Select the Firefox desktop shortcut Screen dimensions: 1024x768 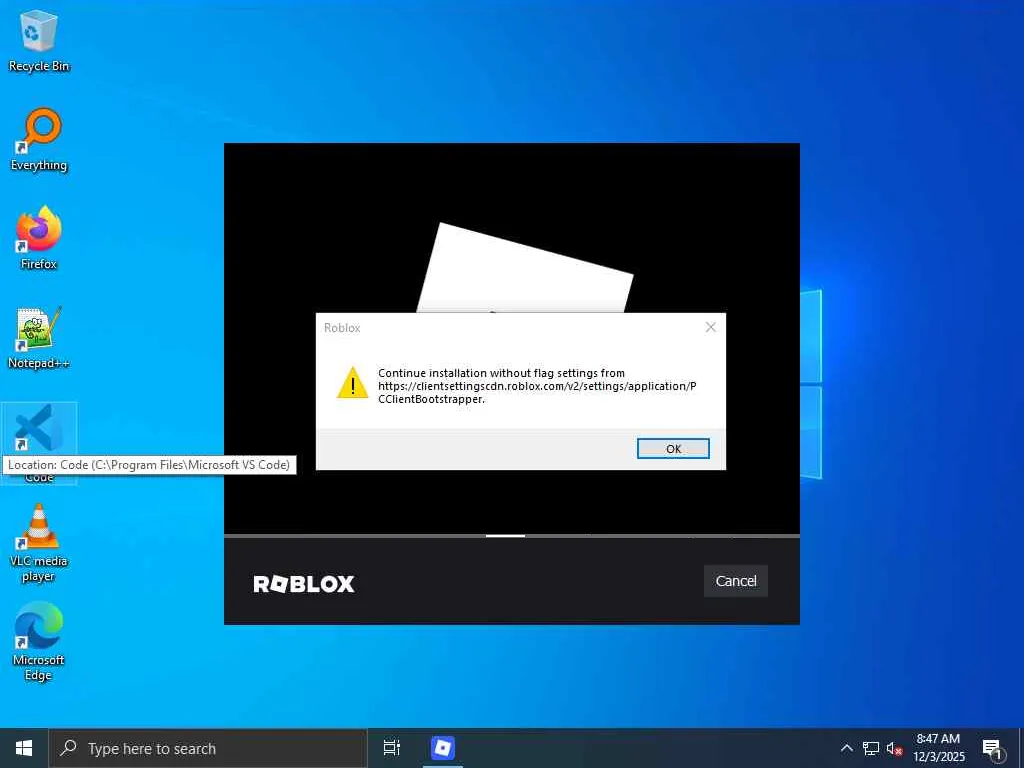point(39,238)
